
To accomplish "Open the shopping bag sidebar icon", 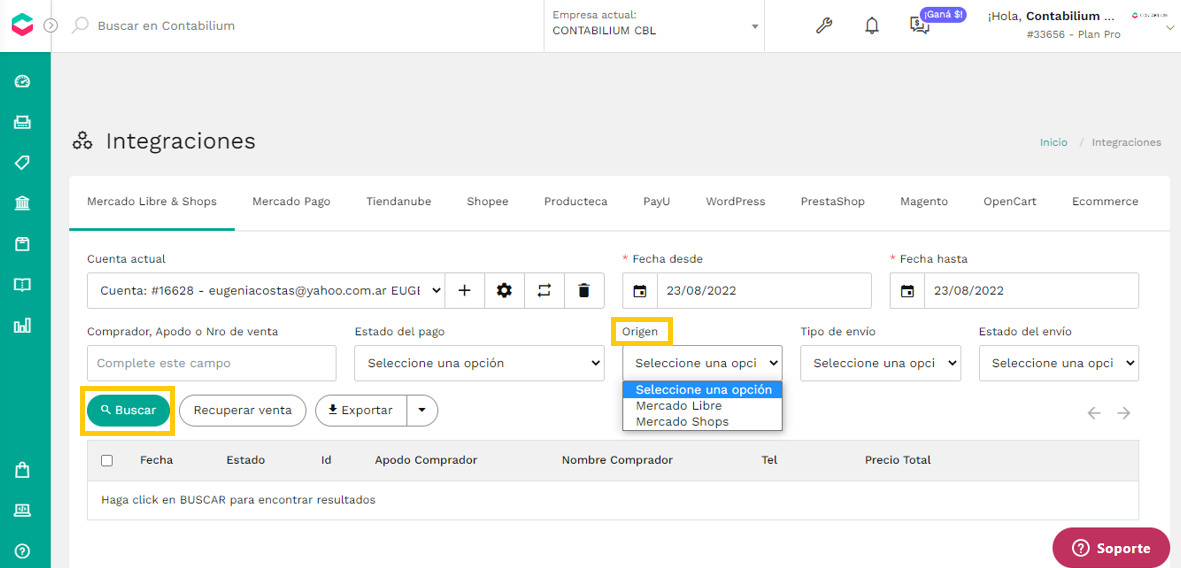I will [22, 470].
